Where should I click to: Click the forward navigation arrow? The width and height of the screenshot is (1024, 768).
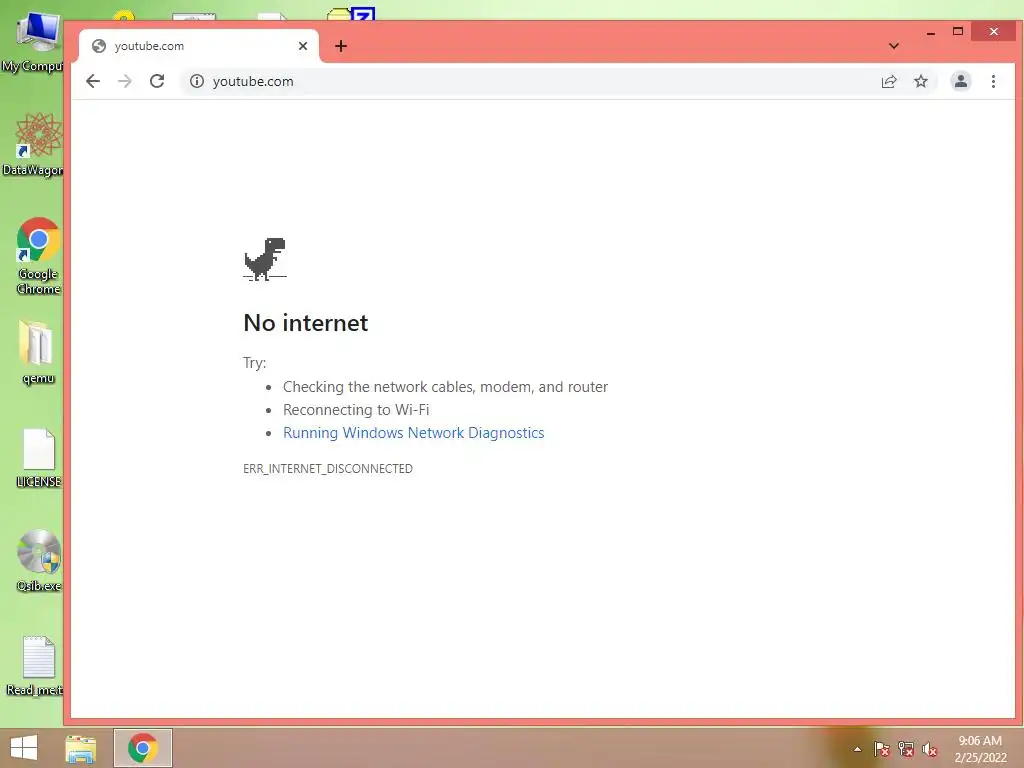coord(125,81)
